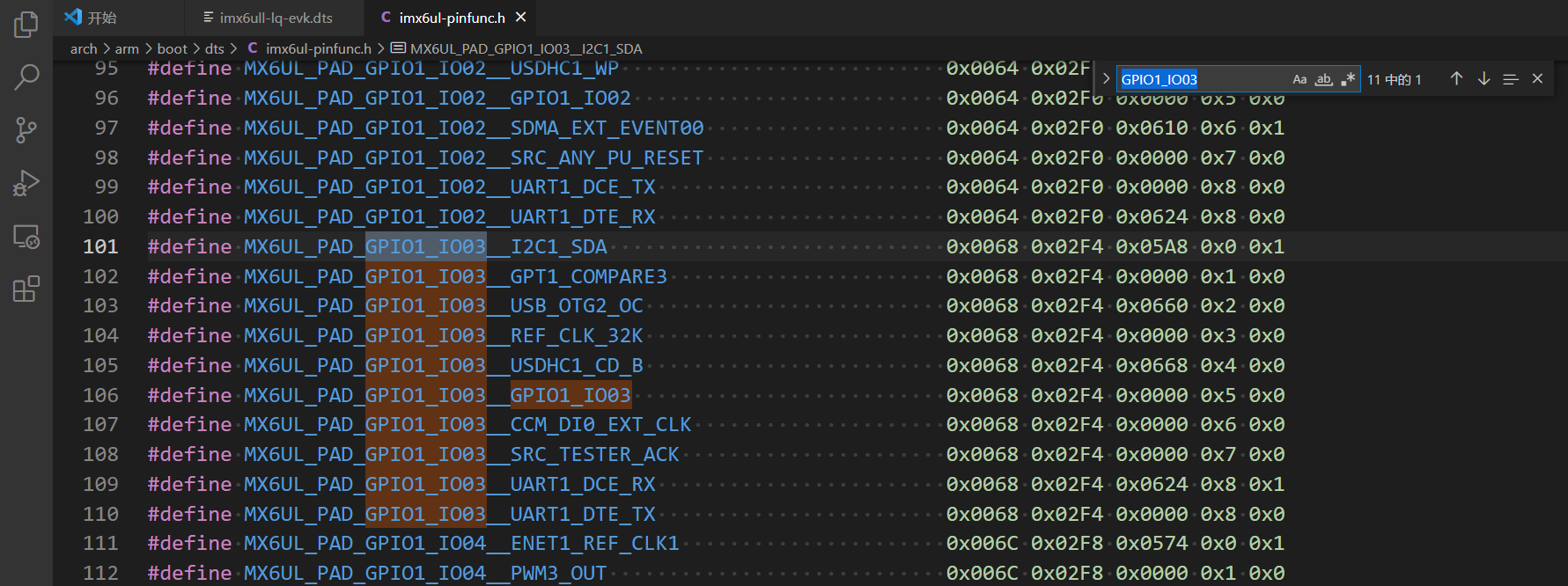The height and width of the screenshot is (586, 1568).
Task: Click the boot breadcrumb segment
Action: [172, 48]
